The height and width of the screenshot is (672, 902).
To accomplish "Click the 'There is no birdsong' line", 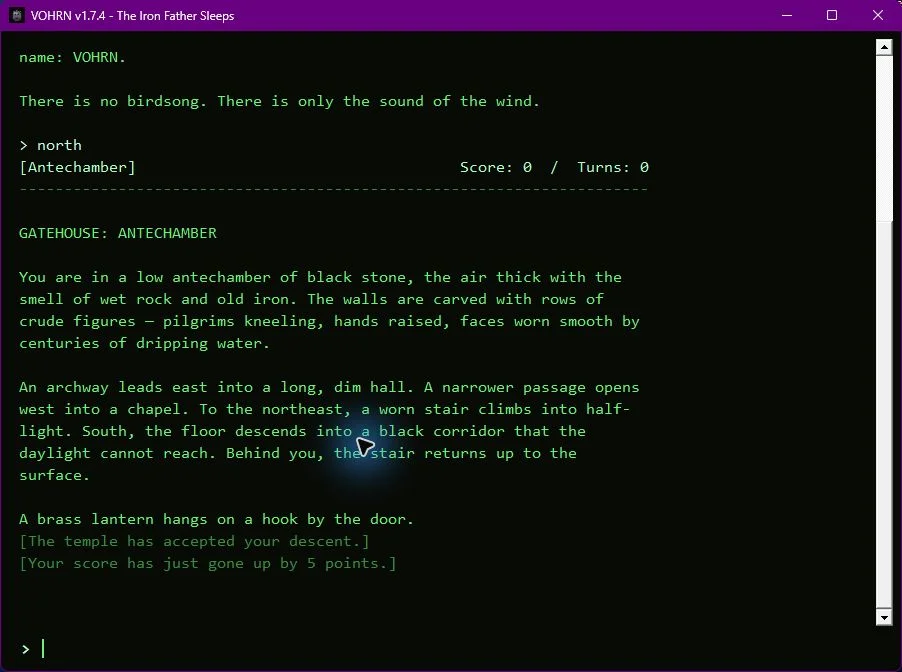I will pos(280,101).
